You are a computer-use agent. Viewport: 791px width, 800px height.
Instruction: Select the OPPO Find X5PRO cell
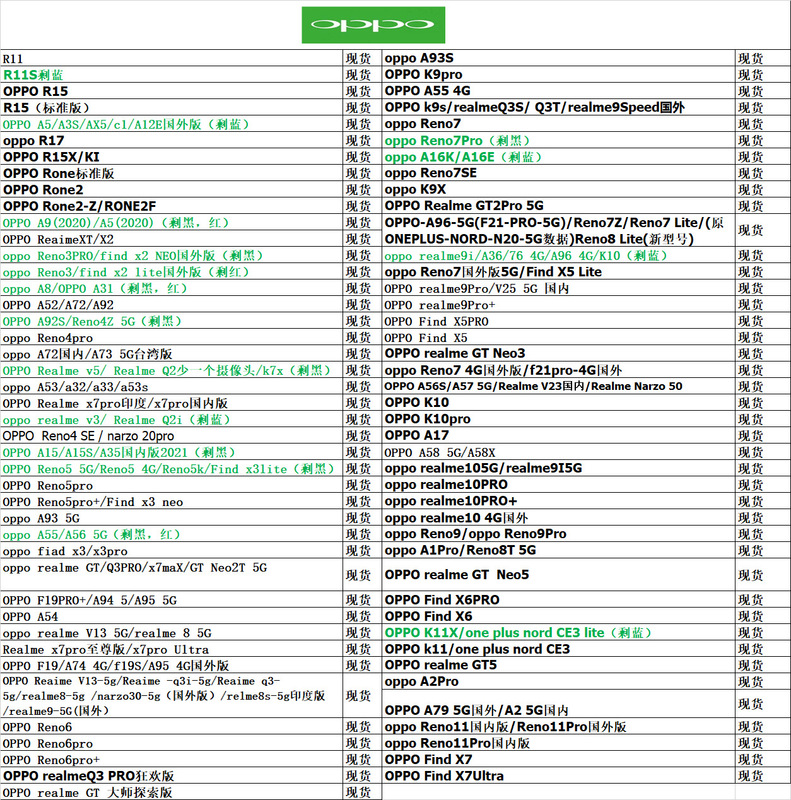point(558,321)
